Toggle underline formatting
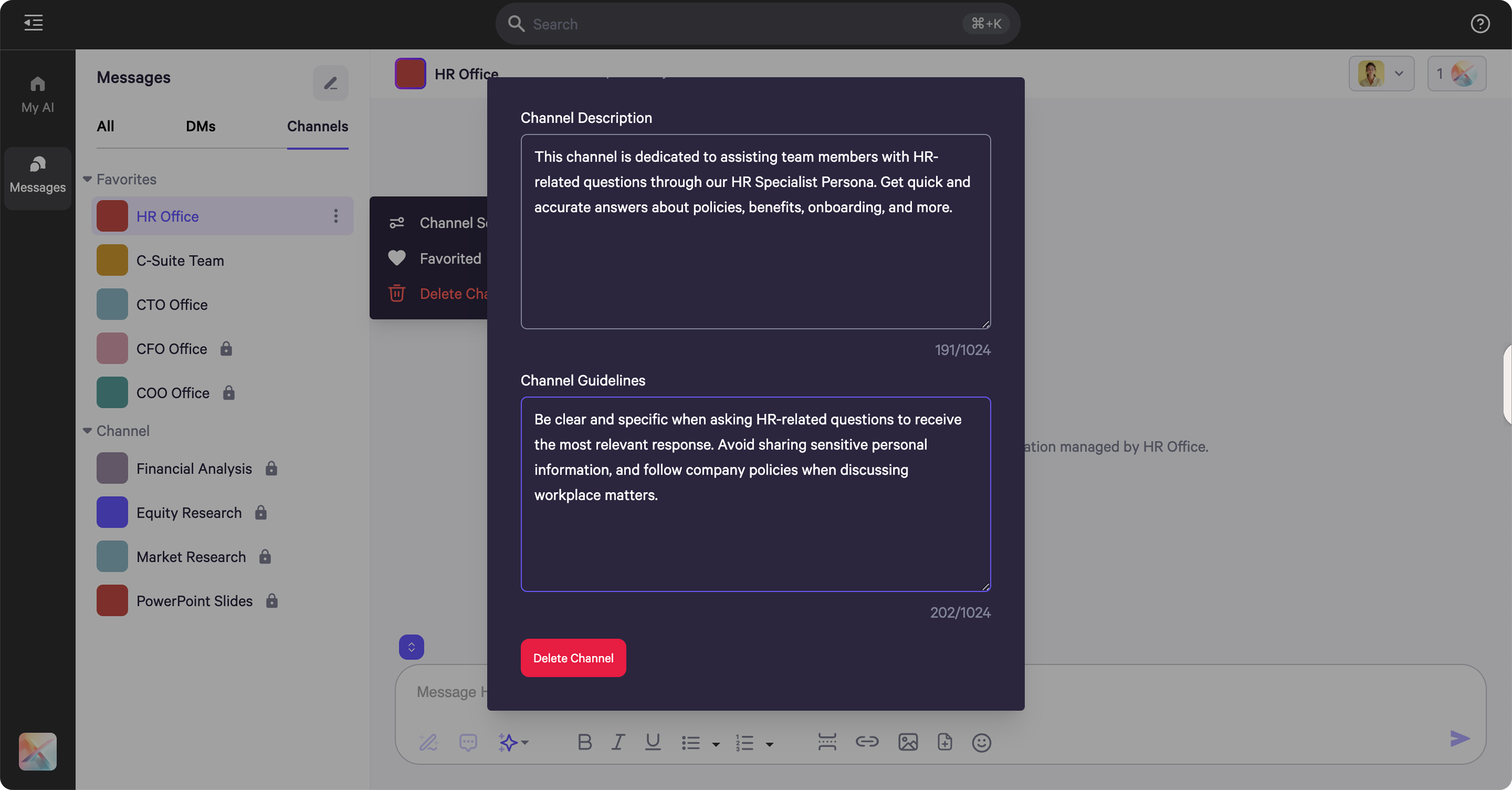 coord(653,742)
